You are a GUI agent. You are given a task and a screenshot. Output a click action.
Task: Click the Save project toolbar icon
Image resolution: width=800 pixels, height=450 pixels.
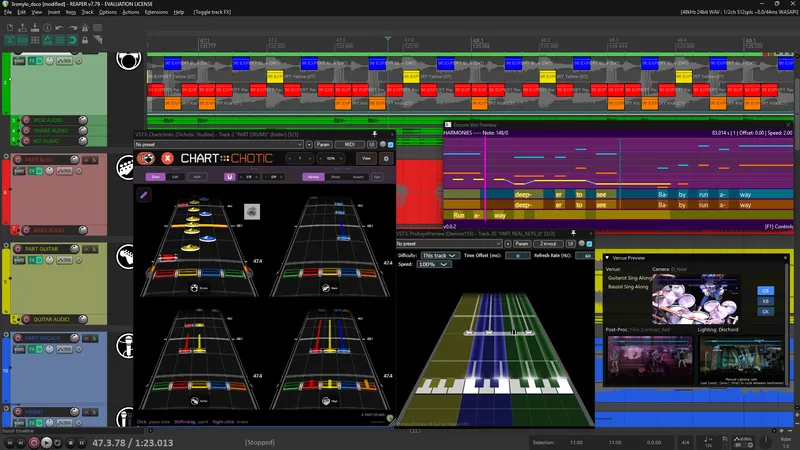(35, 28)
